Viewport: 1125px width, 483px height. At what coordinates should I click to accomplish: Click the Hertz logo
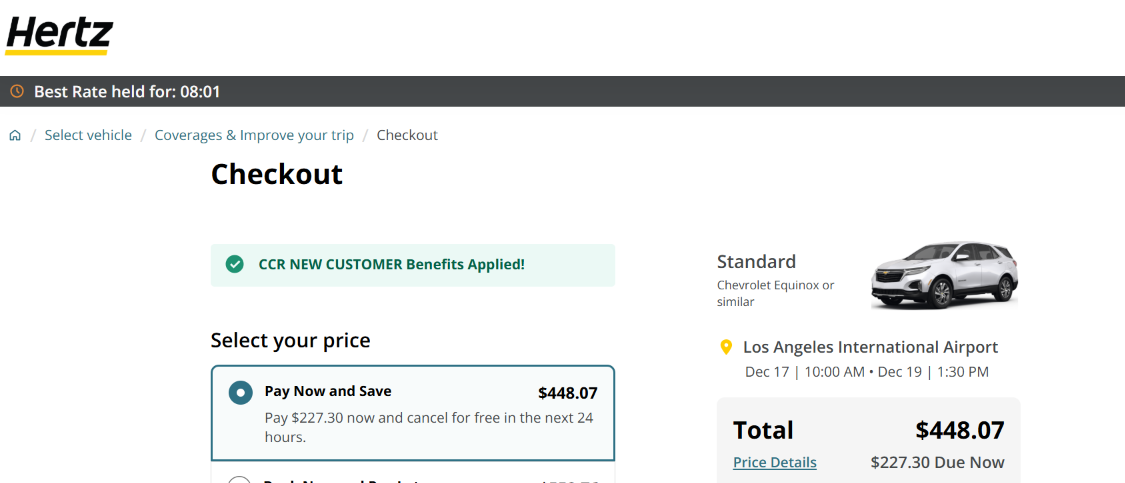click(59, 34)
